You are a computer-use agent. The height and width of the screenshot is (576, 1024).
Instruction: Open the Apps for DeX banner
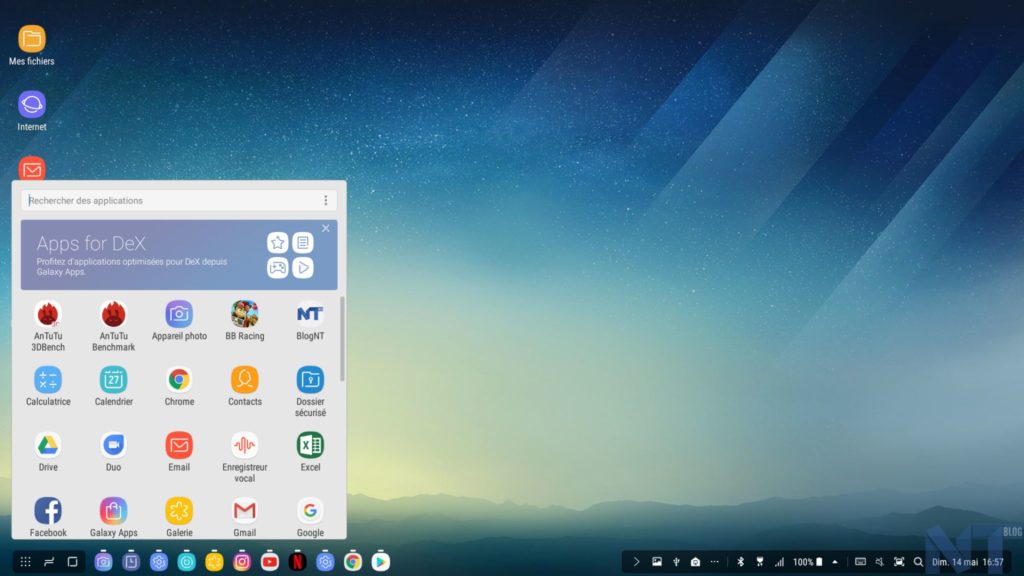[178, 255]
